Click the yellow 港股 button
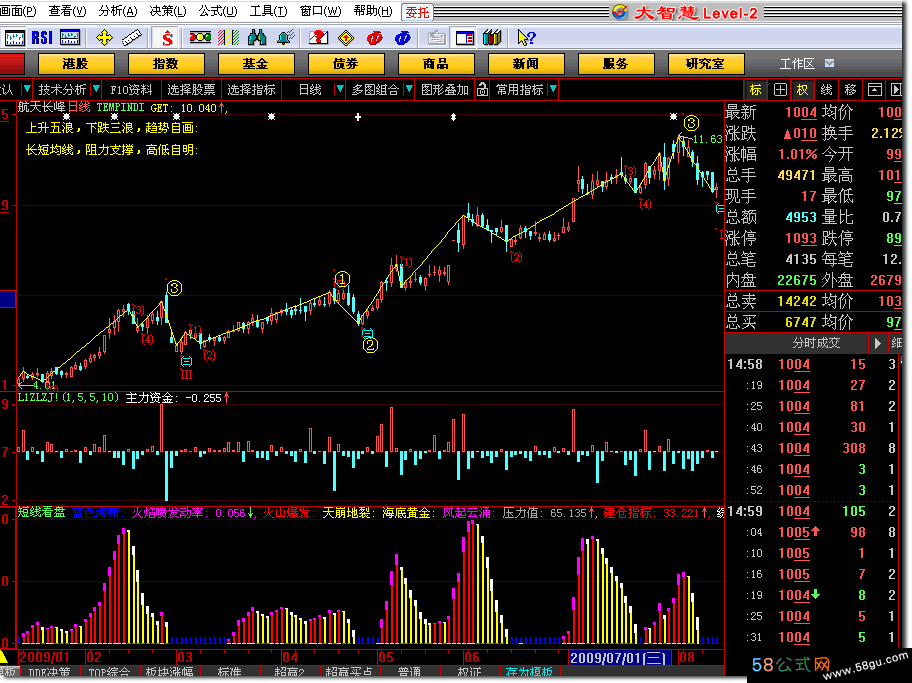 pyautogui.click(x=75, y=63)
